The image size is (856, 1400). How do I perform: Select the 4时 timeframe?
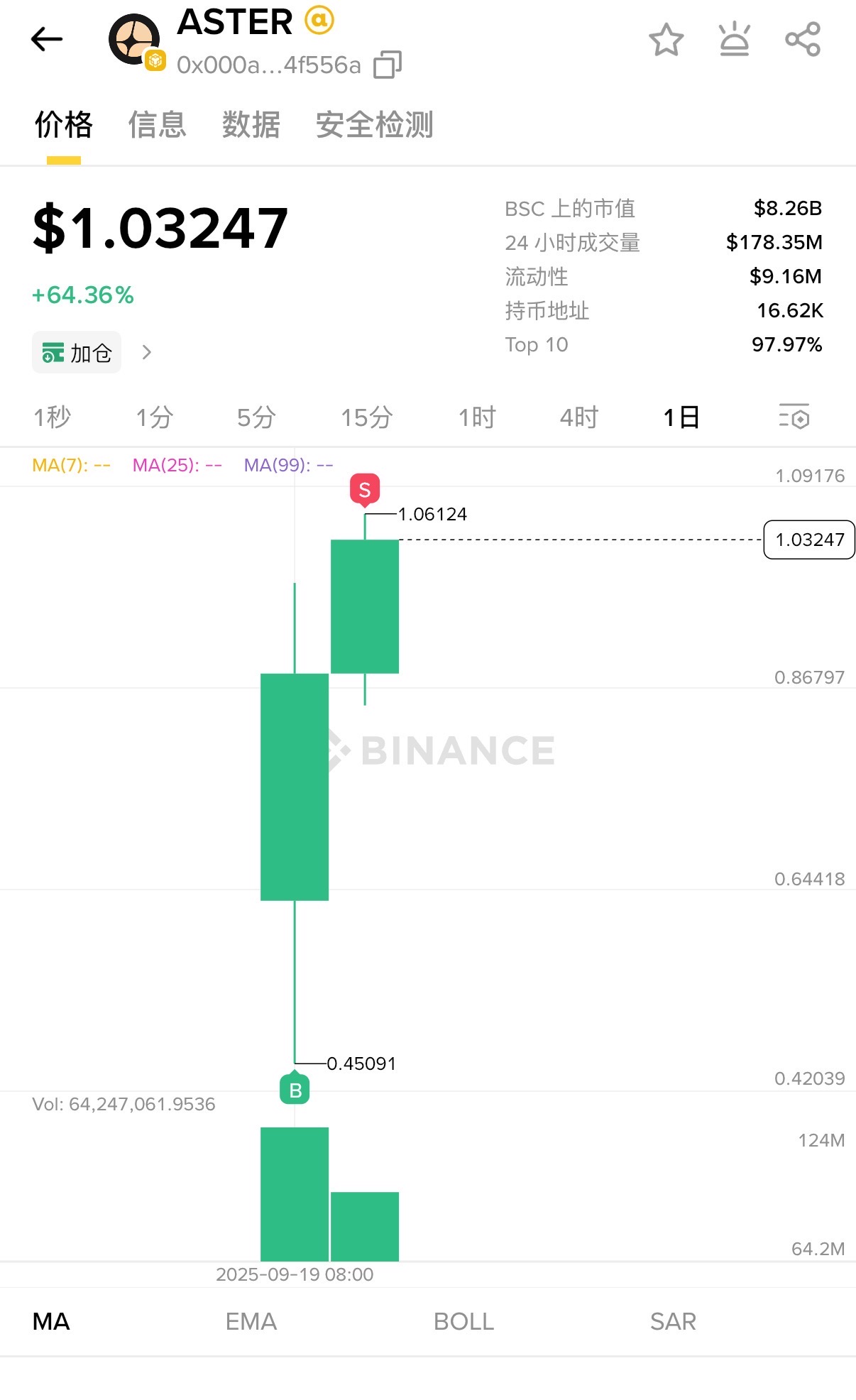(x=578, y=417)
